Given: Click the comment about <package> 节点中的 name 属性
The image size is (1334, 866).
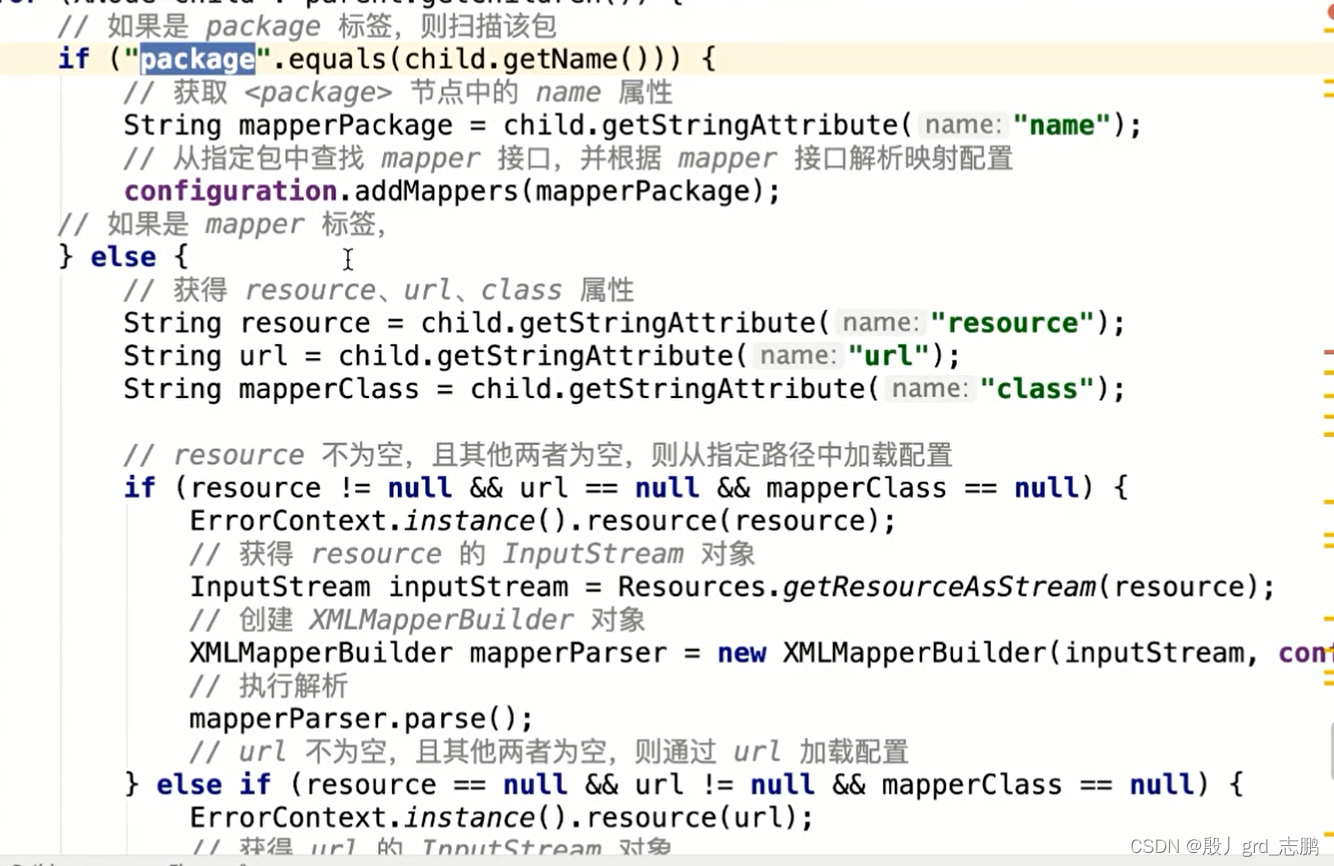Looking at the screenshot, I should [x=398, y=93].
